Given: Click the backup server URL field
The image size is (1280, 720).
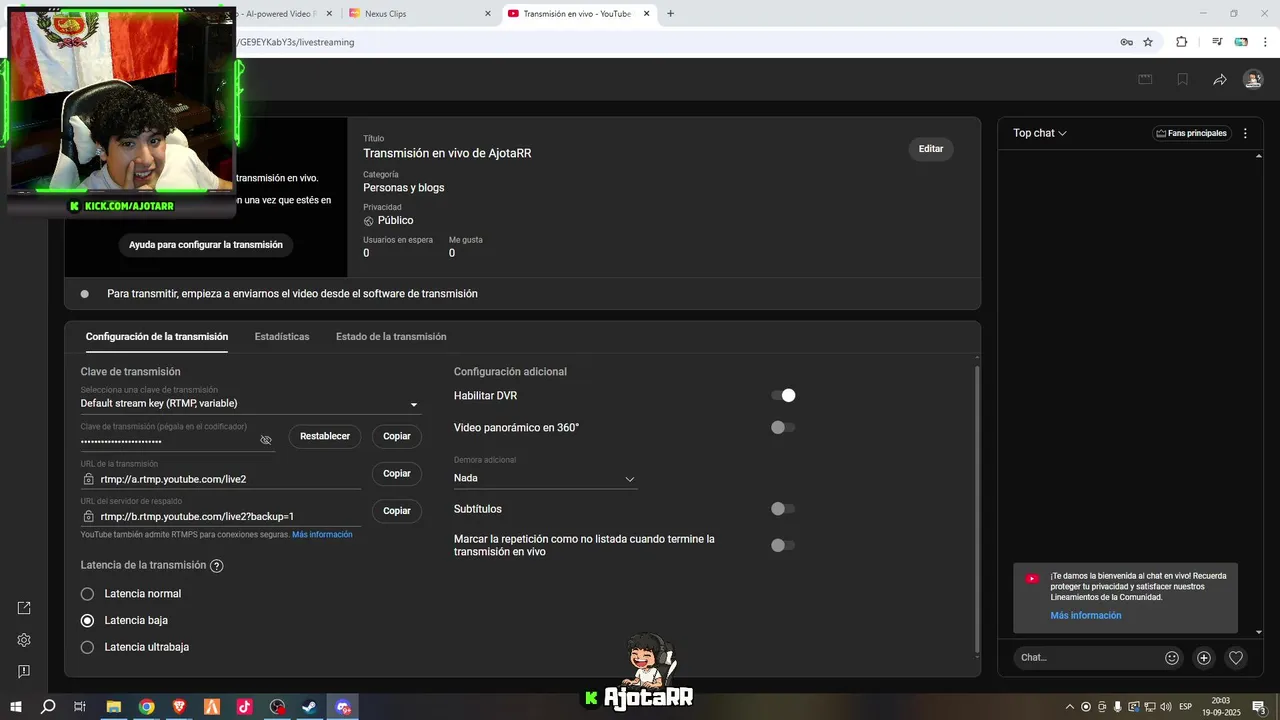Looking at the screenshot, I should coord(221,517).
